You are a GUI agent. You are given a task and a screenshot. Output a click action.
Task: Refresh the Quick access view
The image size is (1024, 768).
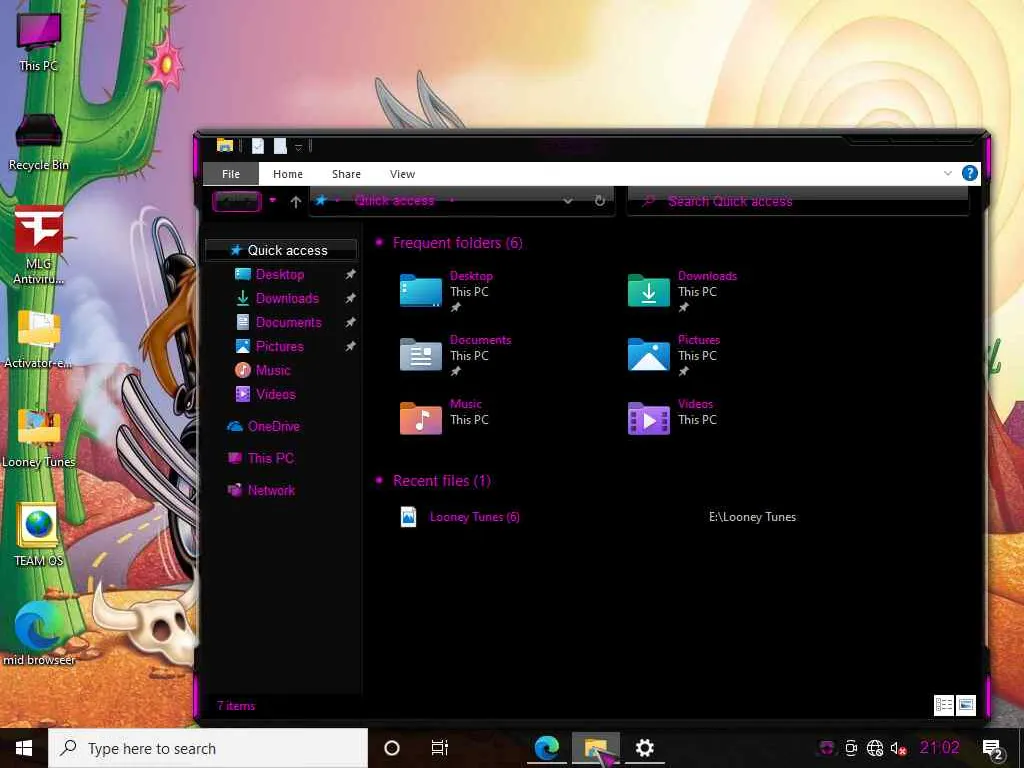(x=600, y=201)
